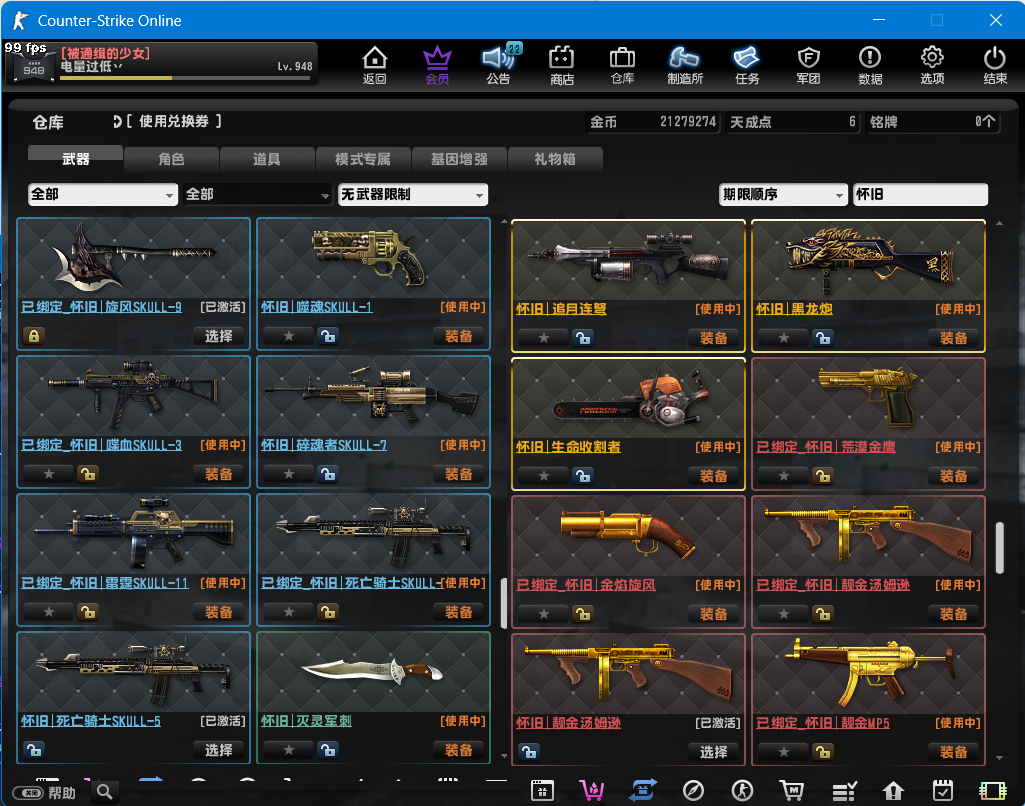Toggle favorite star on 噬魂SKULL-1
Image resolution: width=1025 pixels, height=806 pixels.
(288, 336)
